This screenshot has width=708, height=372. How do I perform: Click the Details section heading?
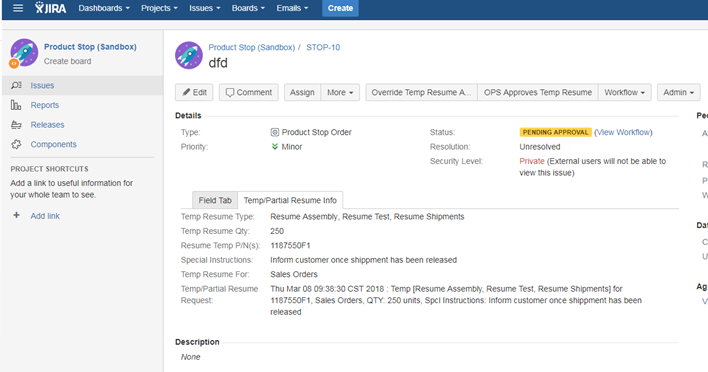coord(188,116)
